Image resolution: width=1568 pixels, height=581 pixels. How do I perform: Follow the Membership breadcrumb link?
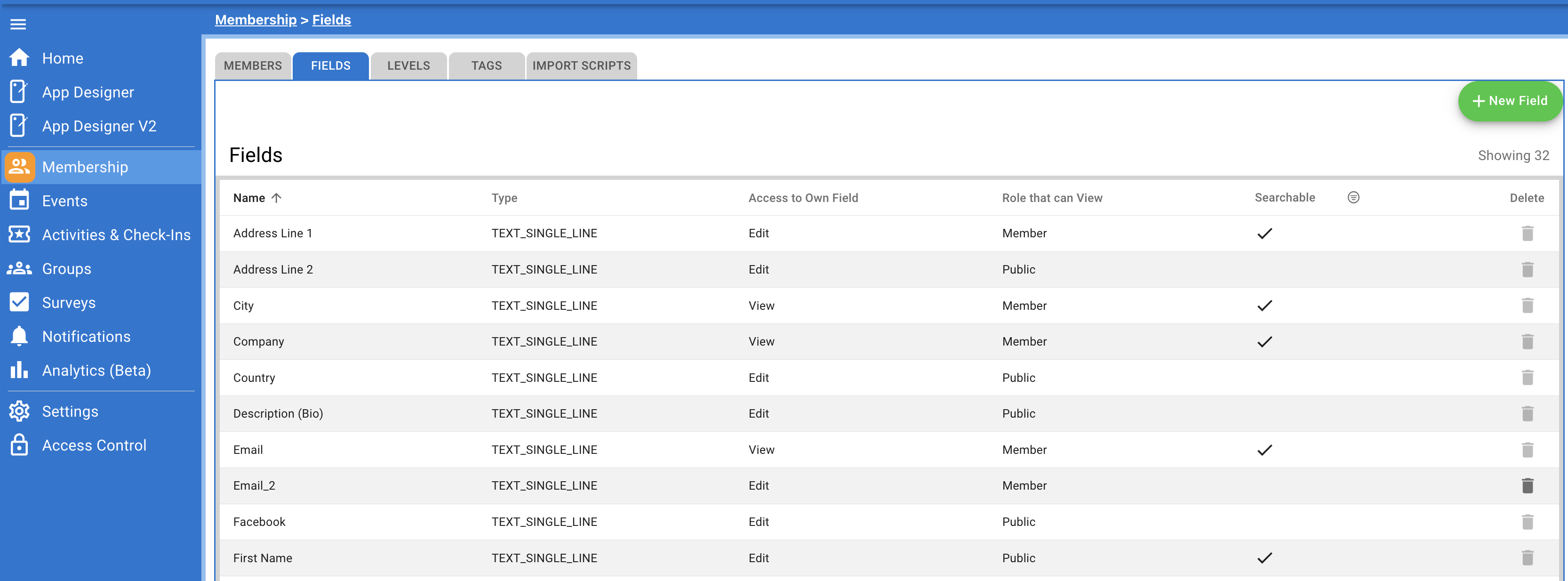[256, 19]
